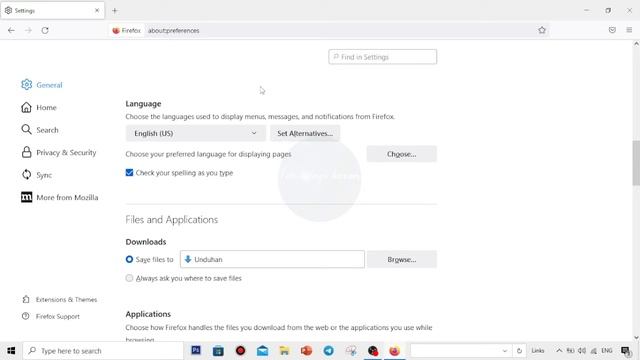Screen dimensions: 640x360
Task: Click the scrollbar down arrow
Action: pos(636,338)
